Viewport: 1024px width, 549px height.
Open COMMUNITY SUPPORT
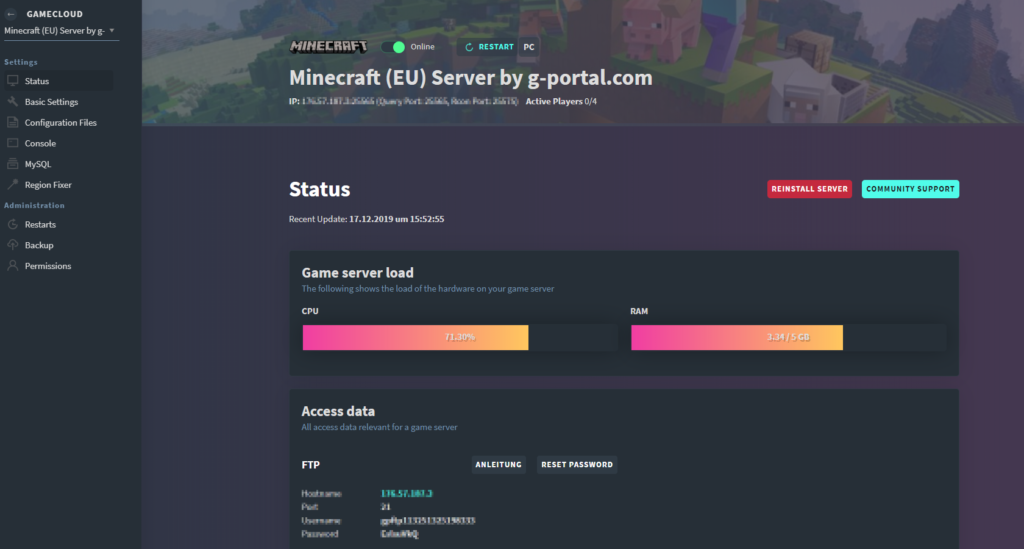(x=910, y=189)
